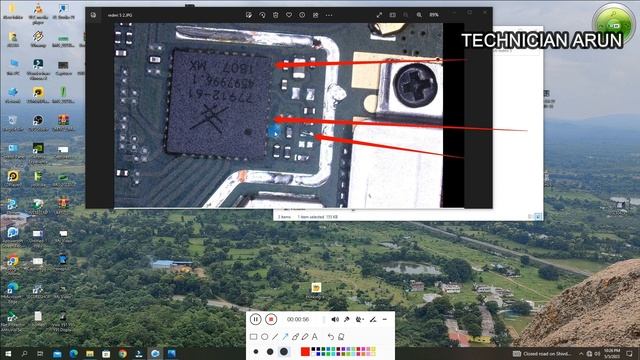The width and height of the screenshot is (640, 360).
Task: Select the Text annotation tool
Action: click(315, 337)
